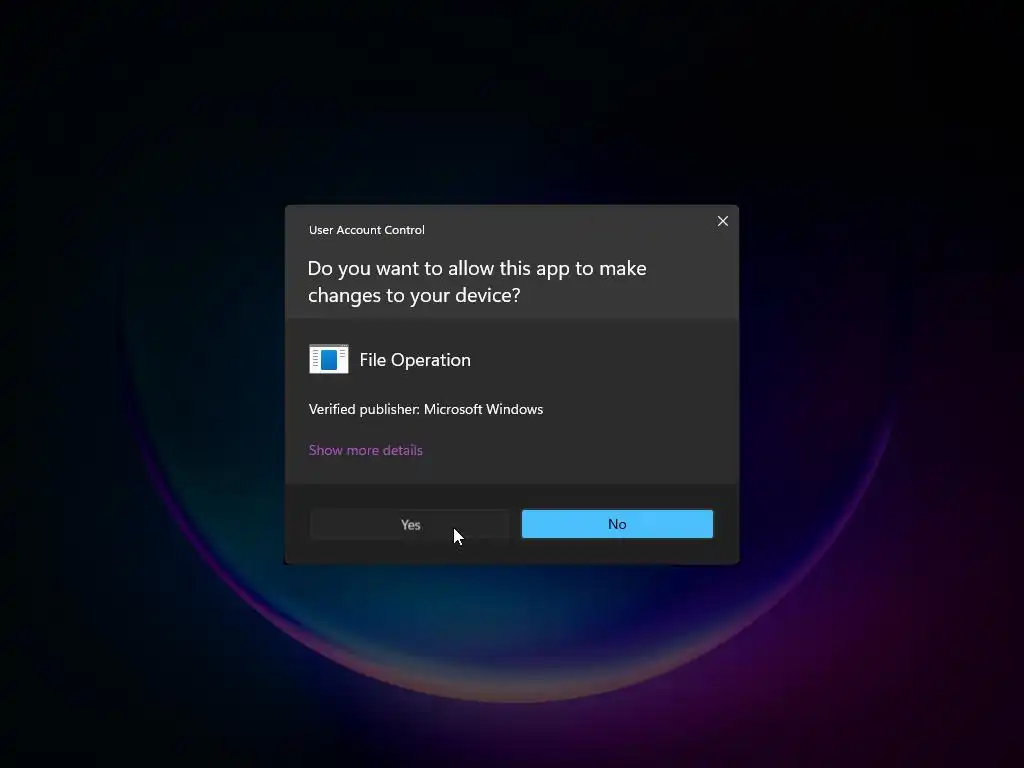The height and width of the screenshot is (768, 1024).
Task: Select the File Operation app name text
Action: (x=415, y=360)
